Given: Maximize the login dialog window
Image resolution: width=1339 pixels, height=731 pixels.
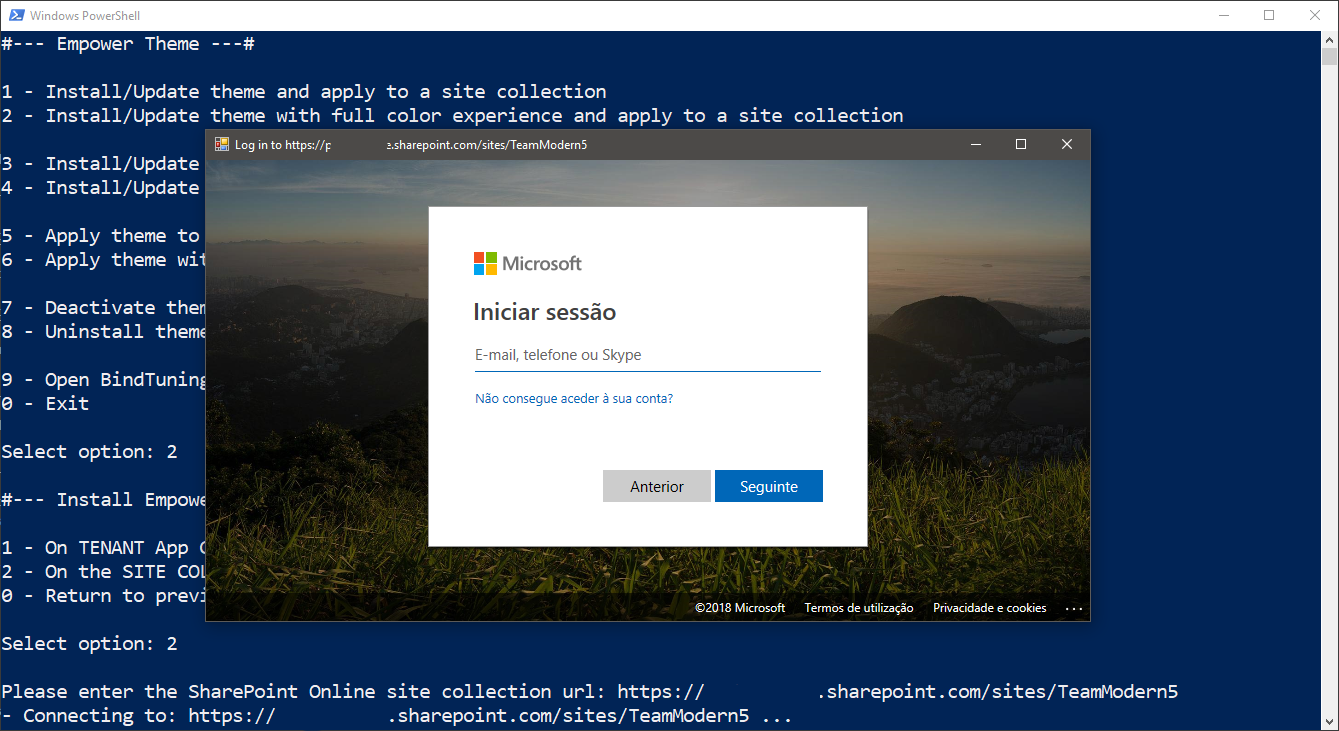Looking at the screenshot, I should click(1021, 144).
